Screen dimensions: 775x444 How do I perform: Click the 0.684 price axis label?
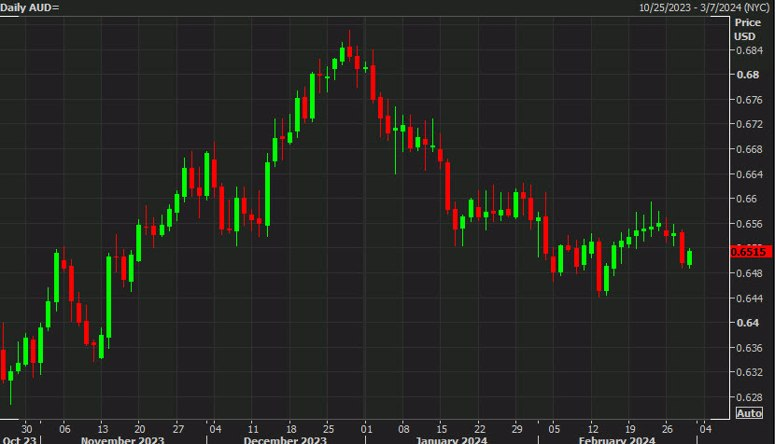749,50
